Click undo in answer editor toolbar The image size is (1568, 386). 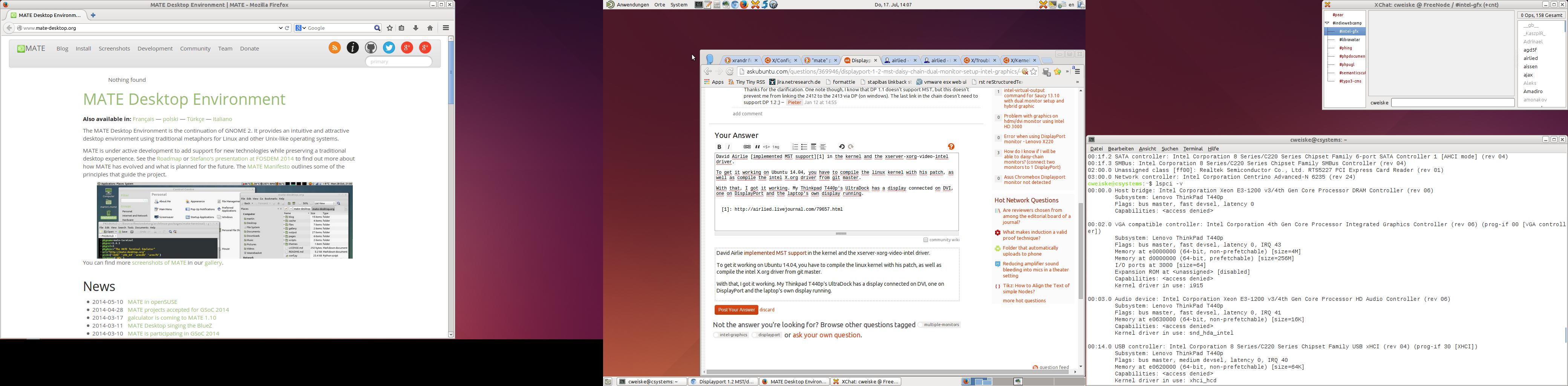[x=841, y=147]
